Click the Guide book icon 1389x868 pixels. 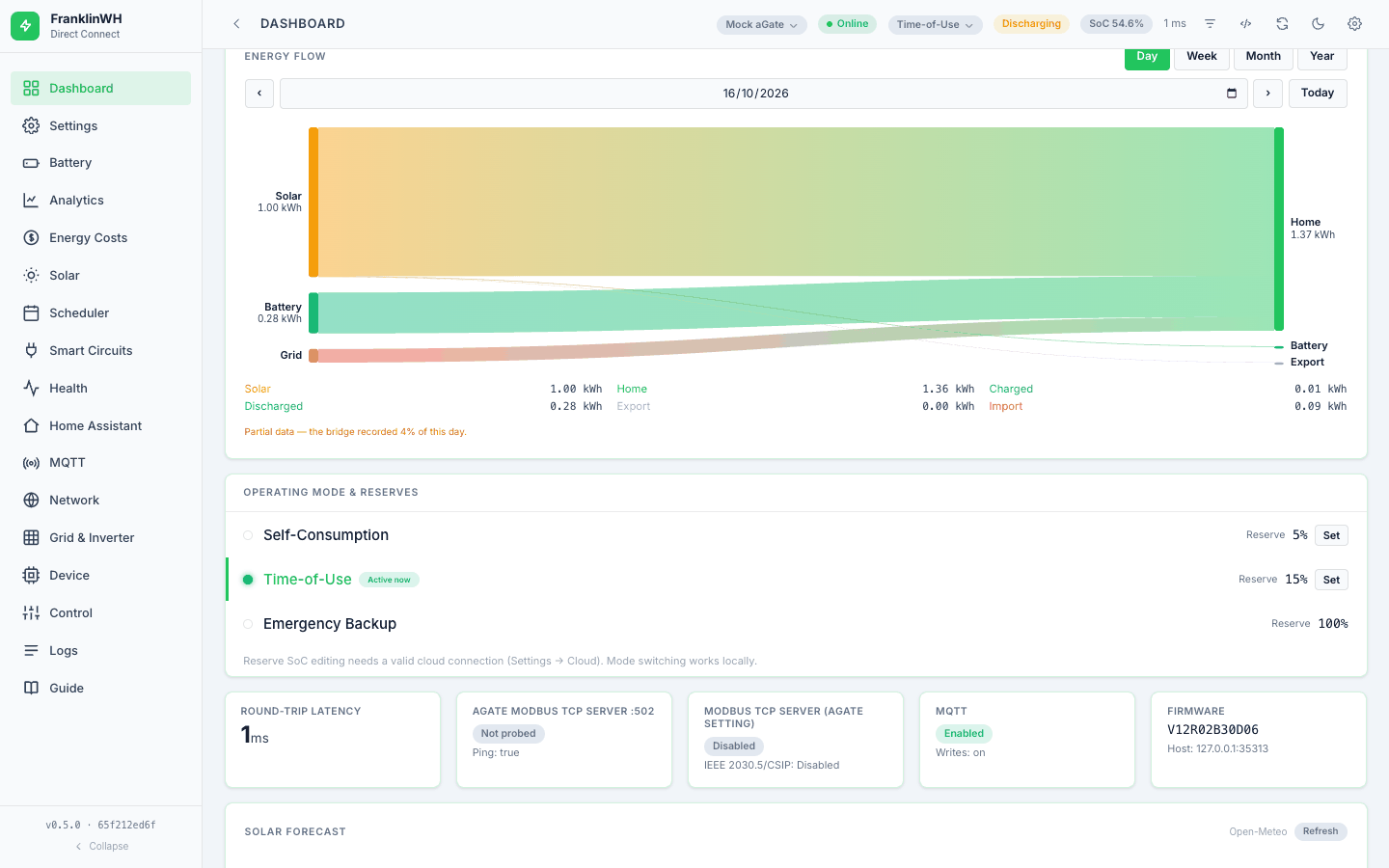[x=31, y=689]
